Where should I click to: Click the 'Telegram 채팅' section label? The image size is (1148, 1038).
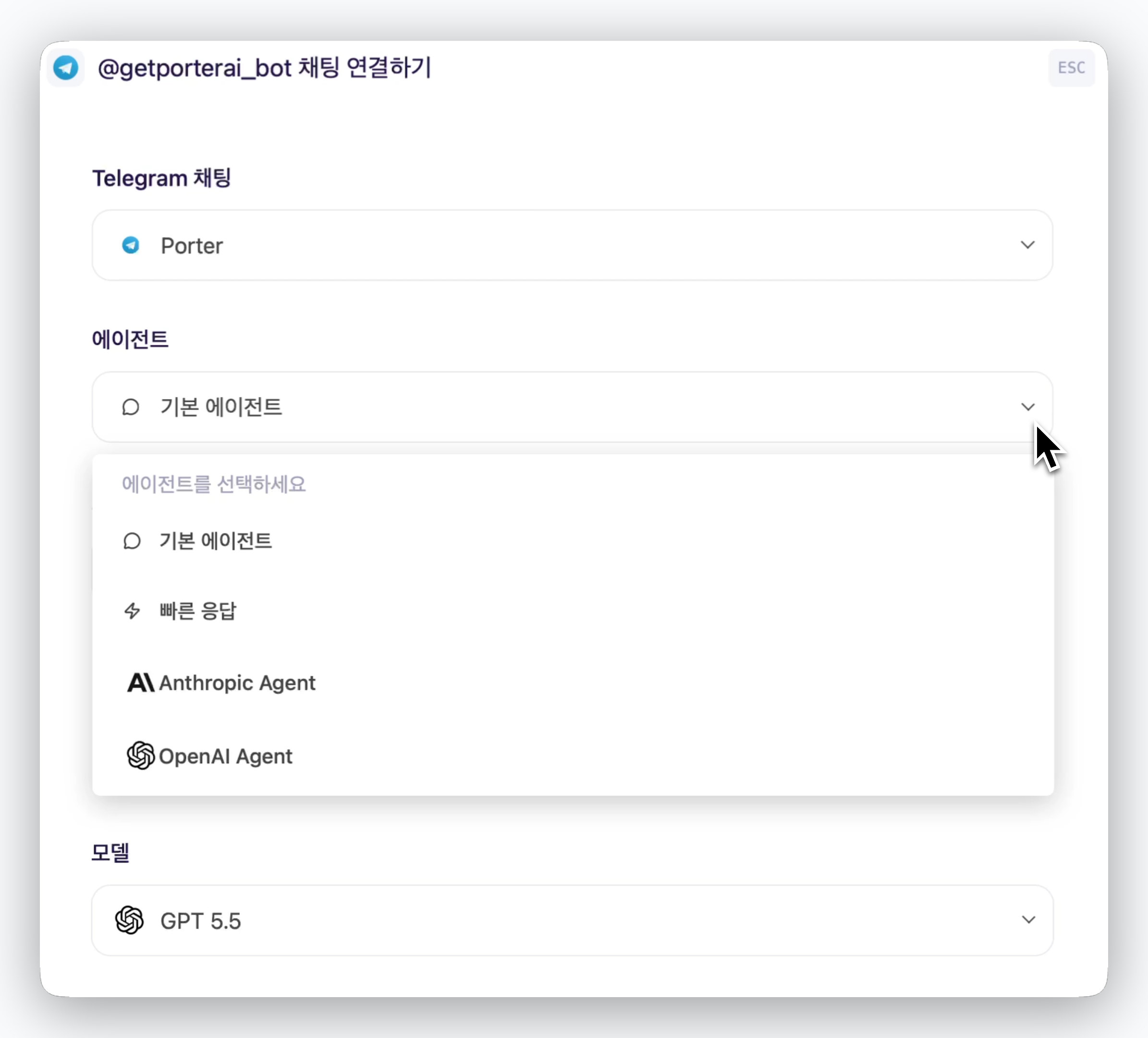pos(162,178)
